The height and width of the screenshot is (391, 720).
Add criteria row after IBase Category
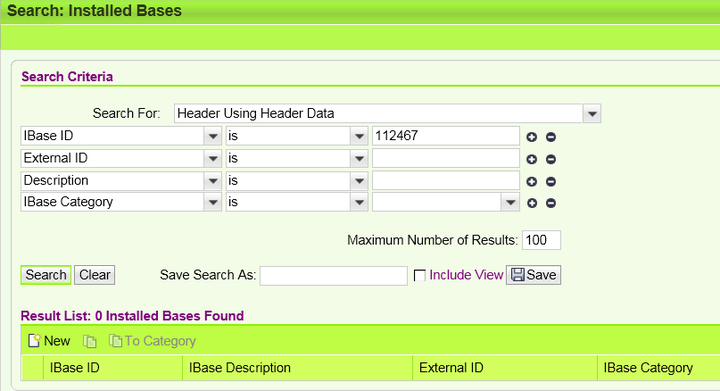532,203
